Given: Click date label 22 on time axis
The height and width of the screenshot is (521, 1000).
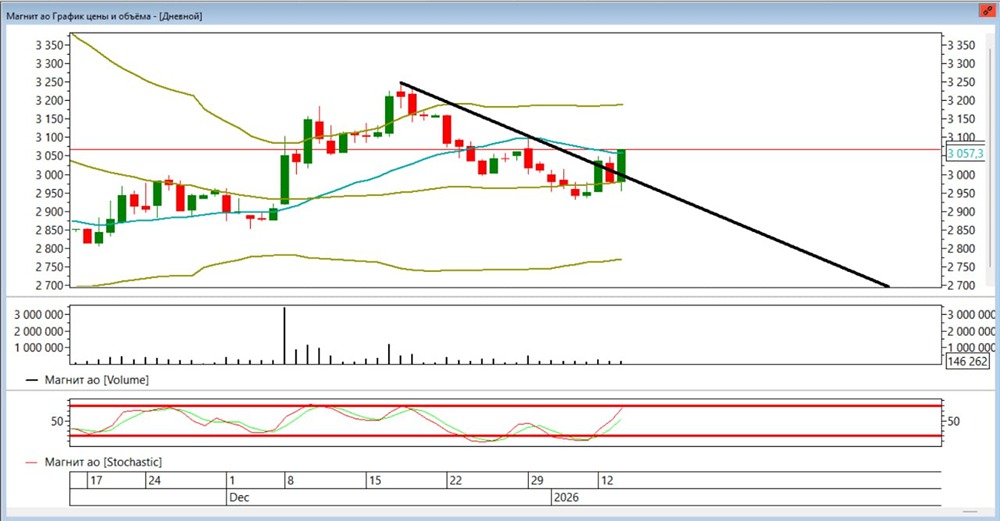Looking at the screenshot, I should click(455, 480).
